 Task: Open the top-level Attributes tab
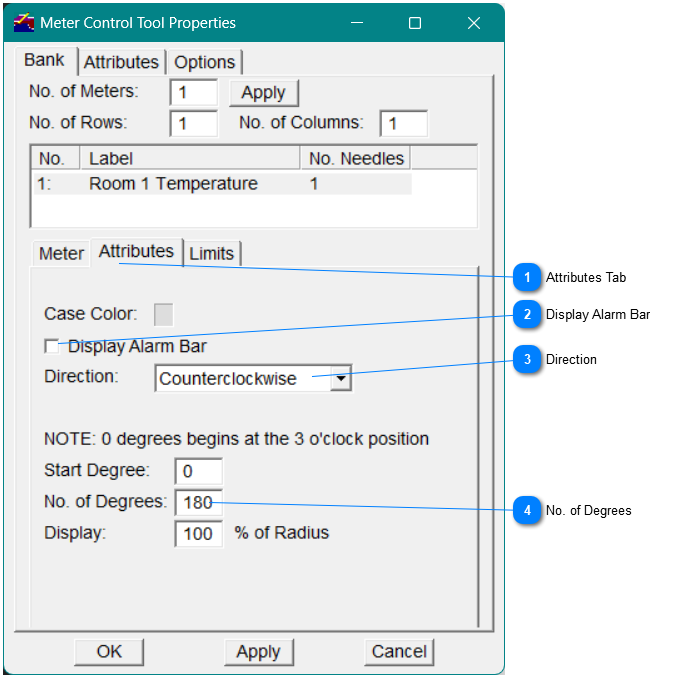[121, 62]
